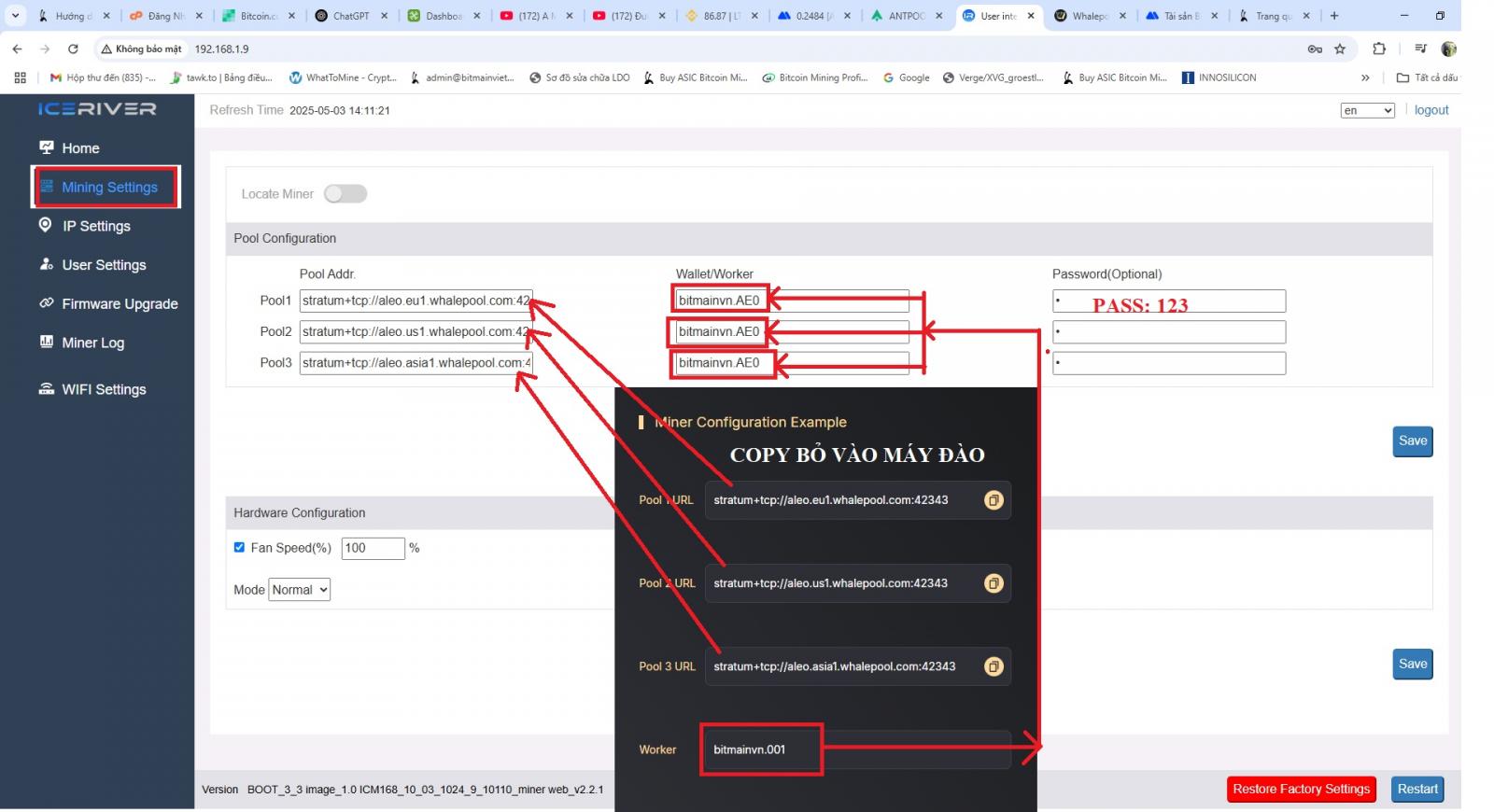Close the ANTPOC tab
1494x812 pixels.
tap(938, 16)
